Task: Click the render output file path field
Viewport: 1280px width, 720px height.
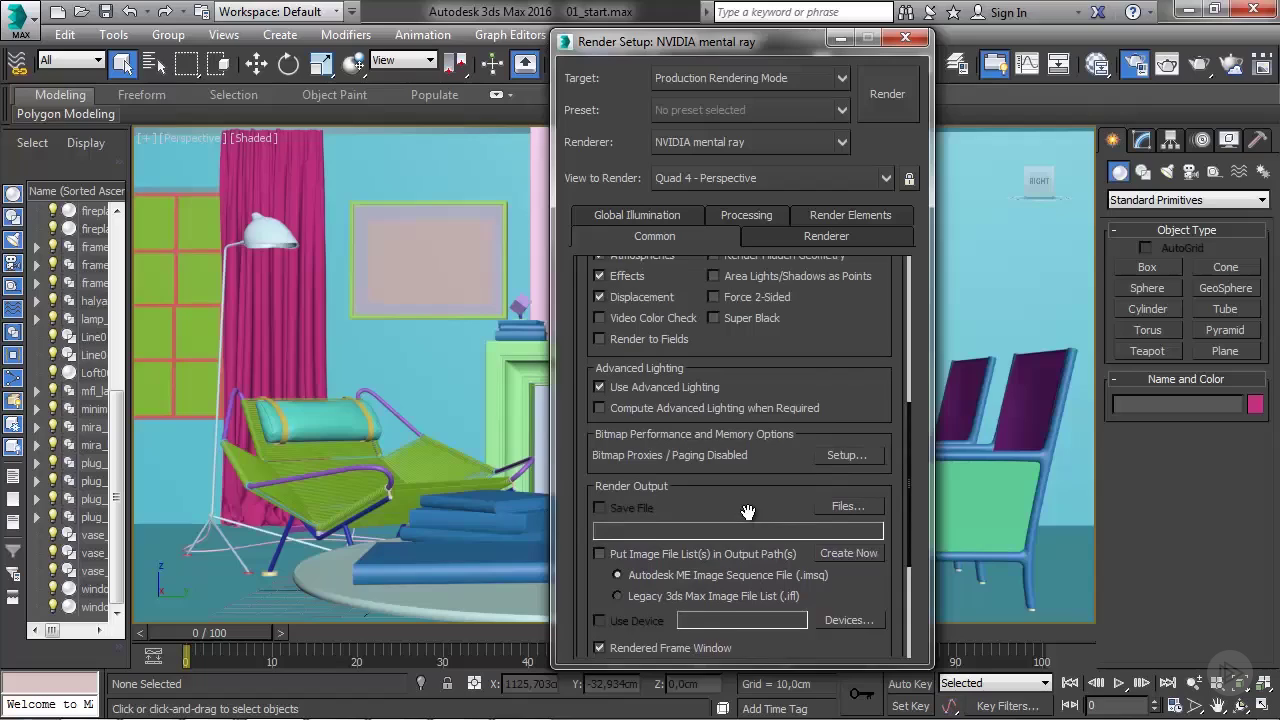Action: coord(738,531)
